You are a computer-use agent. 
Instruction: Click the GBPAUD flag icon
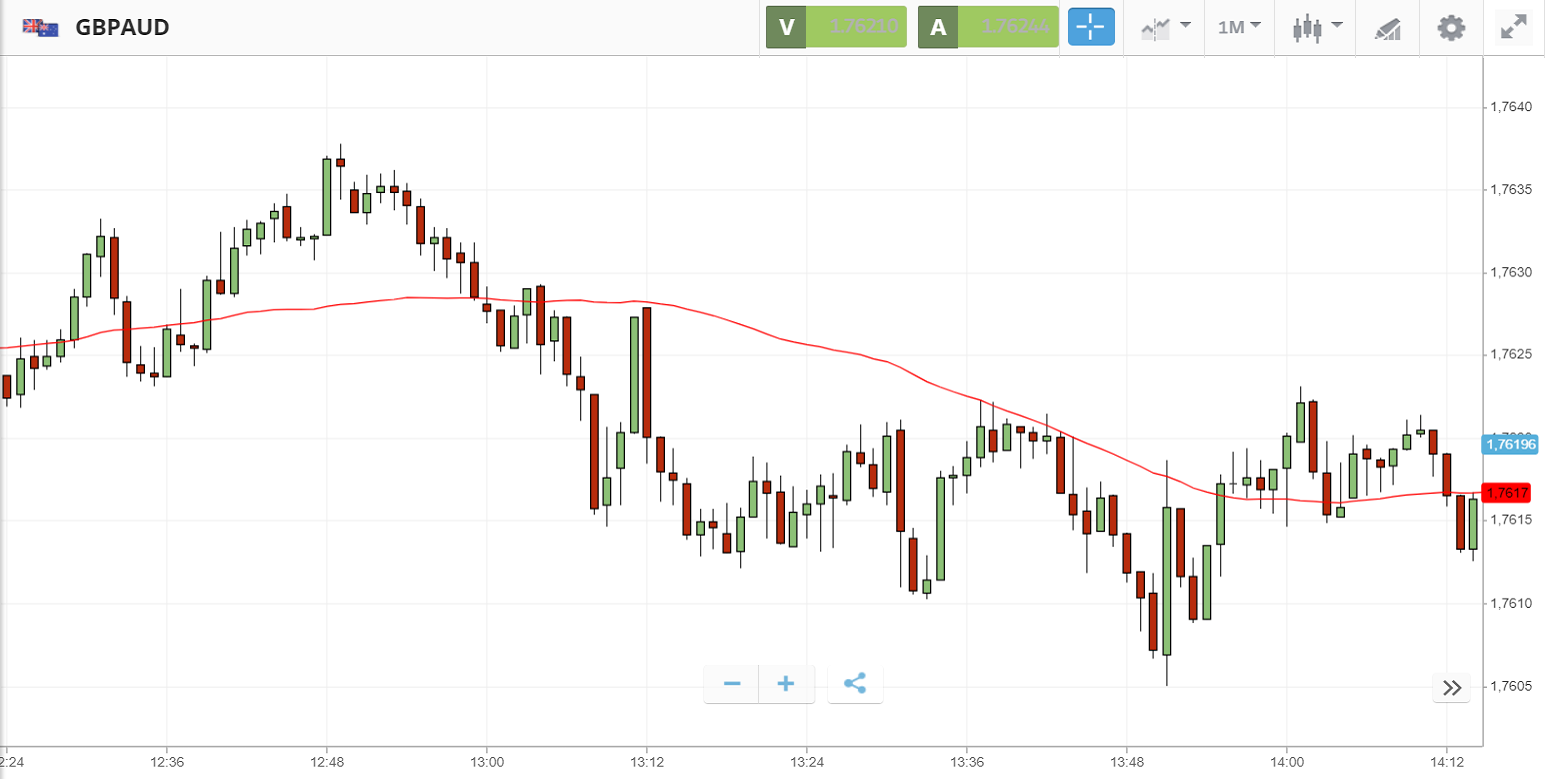tap(41, 27)
